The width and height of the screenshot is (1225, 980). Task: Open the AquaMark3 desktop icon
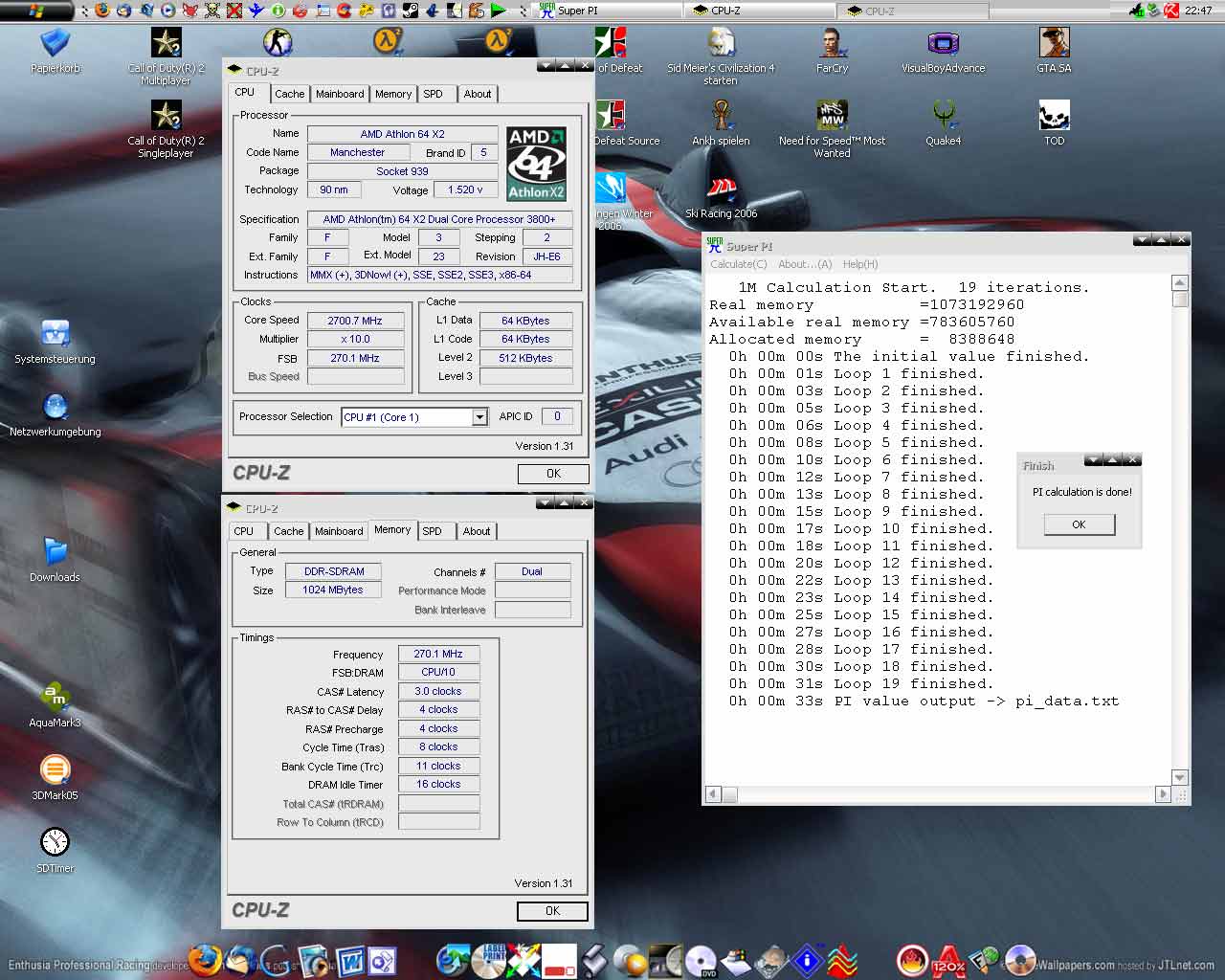tap(55, 696)
